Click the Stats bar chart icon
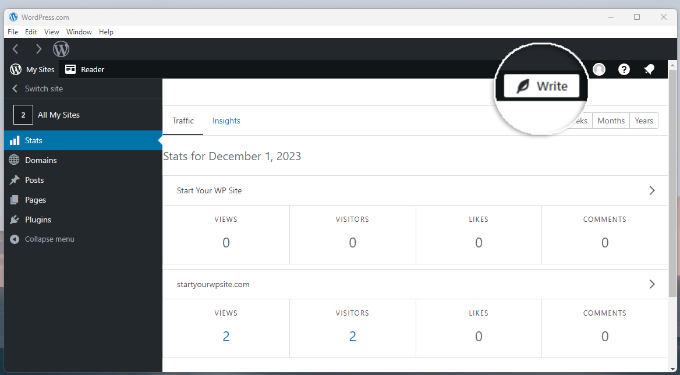Viewport: 680px width, 375px height. pos(15,140)
